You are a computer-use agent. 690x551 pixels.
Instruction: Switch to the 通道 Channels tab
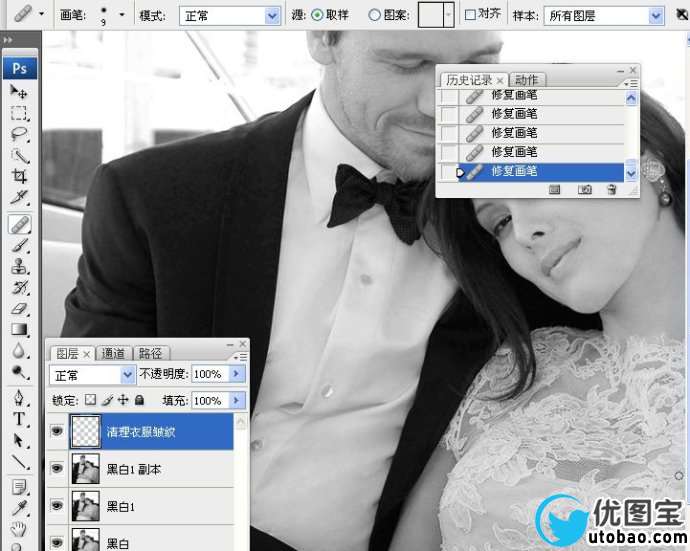coord(113,353)
